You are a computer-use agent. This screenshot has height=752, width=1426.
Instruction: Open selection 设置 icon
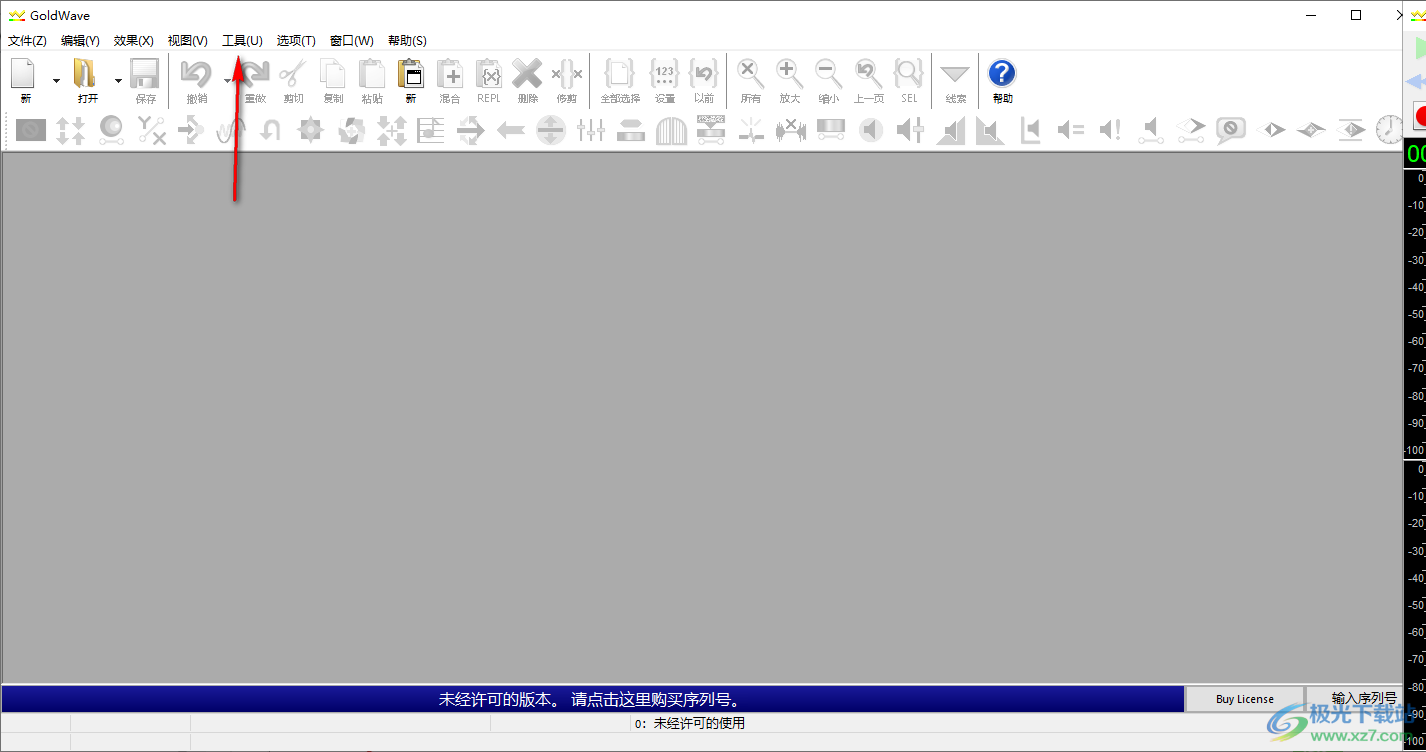pyautogui.click(x=665, y=80)
